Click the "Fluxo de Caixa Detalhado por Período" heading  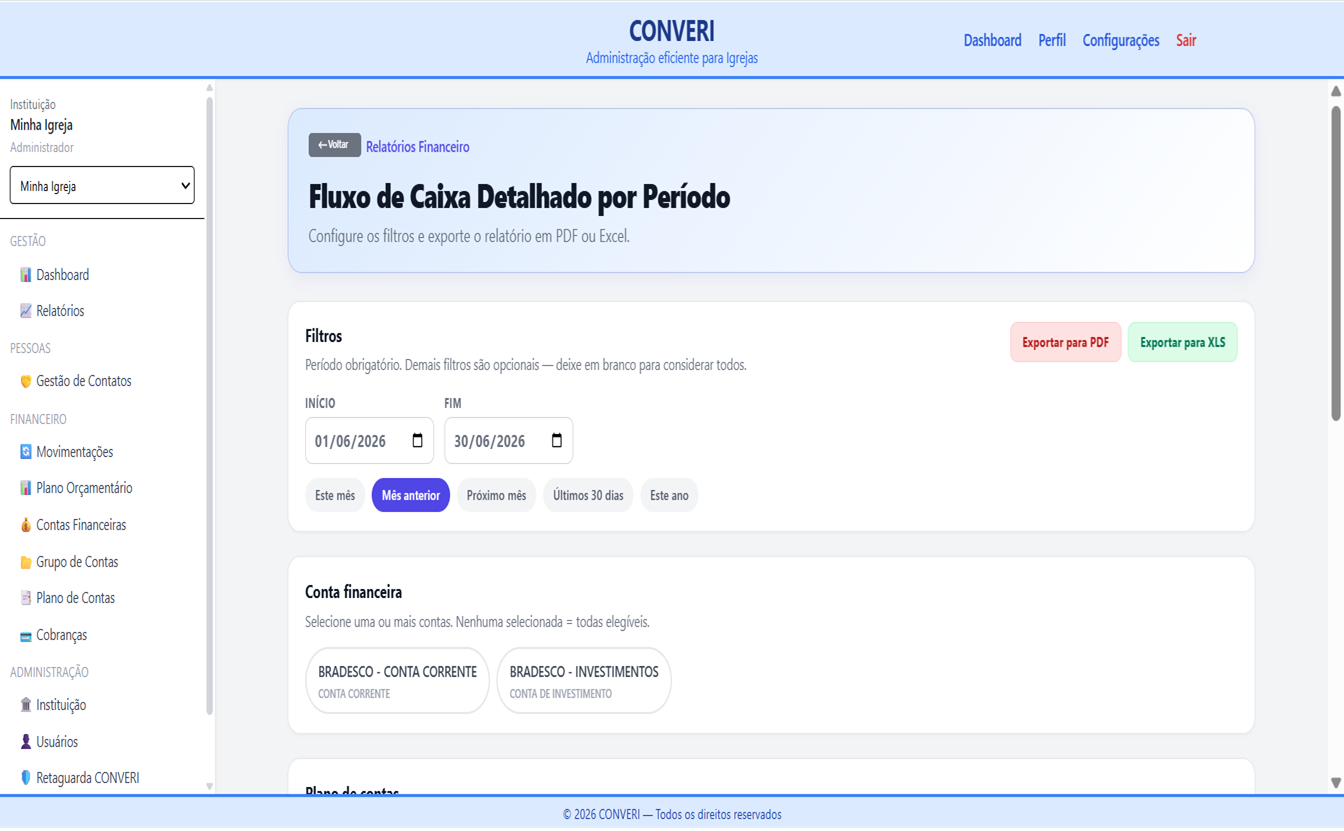[519, 197]
